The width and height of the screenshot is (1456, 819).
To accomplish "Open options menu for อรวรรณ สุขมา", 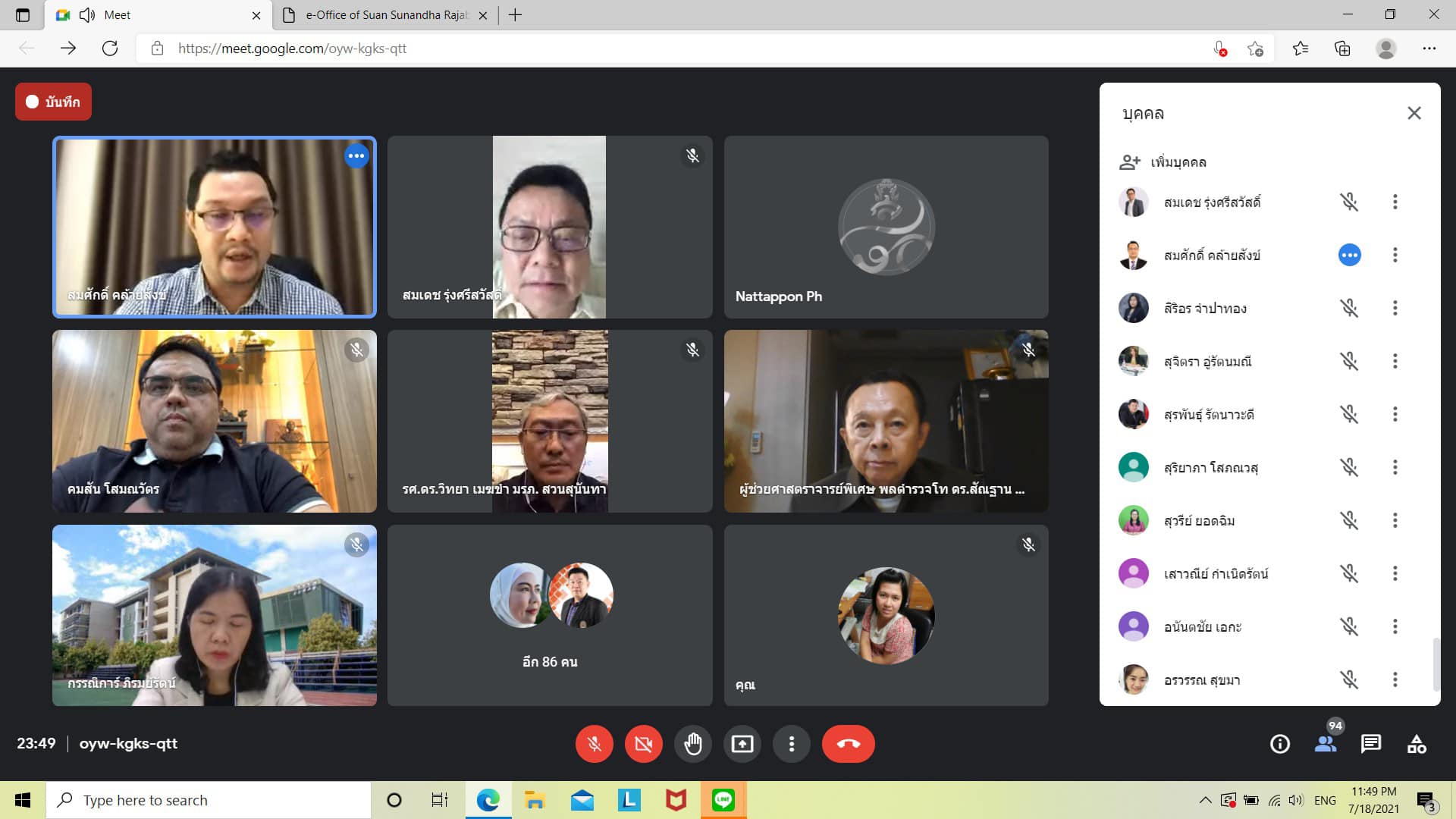I will pos(1395,679).
